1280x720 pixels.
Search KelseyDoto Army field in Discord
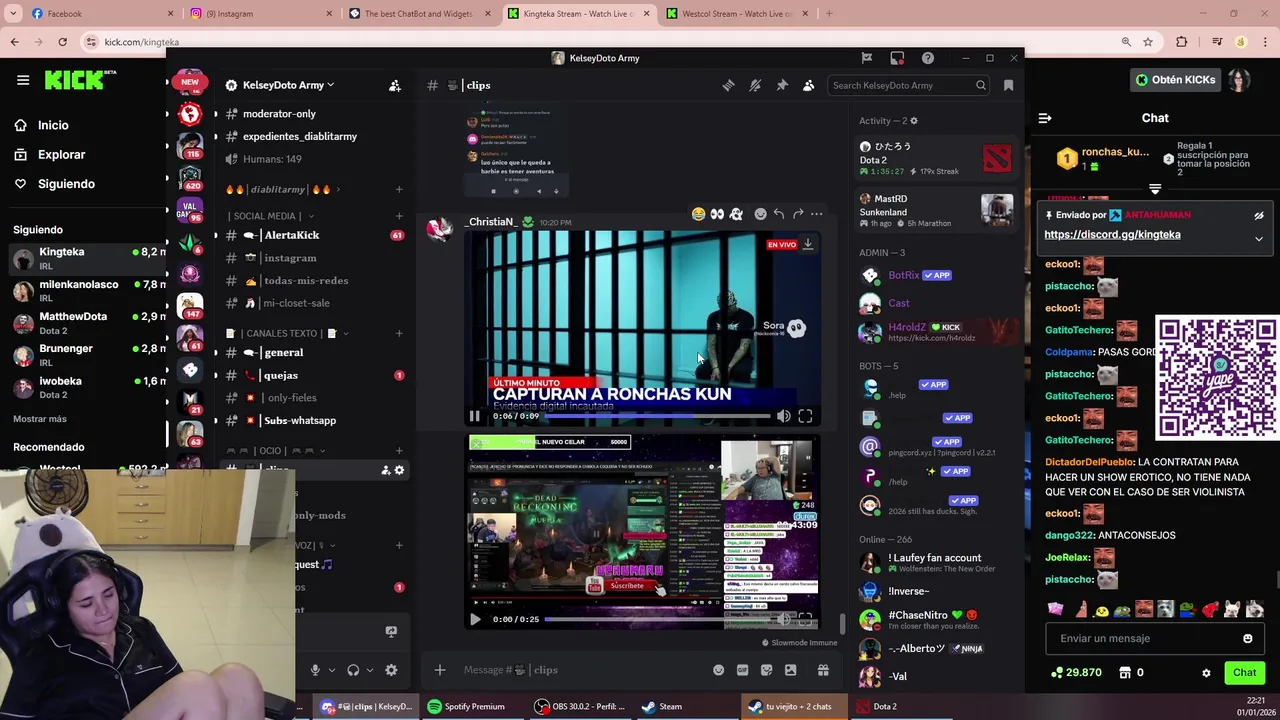click(909, 85)
